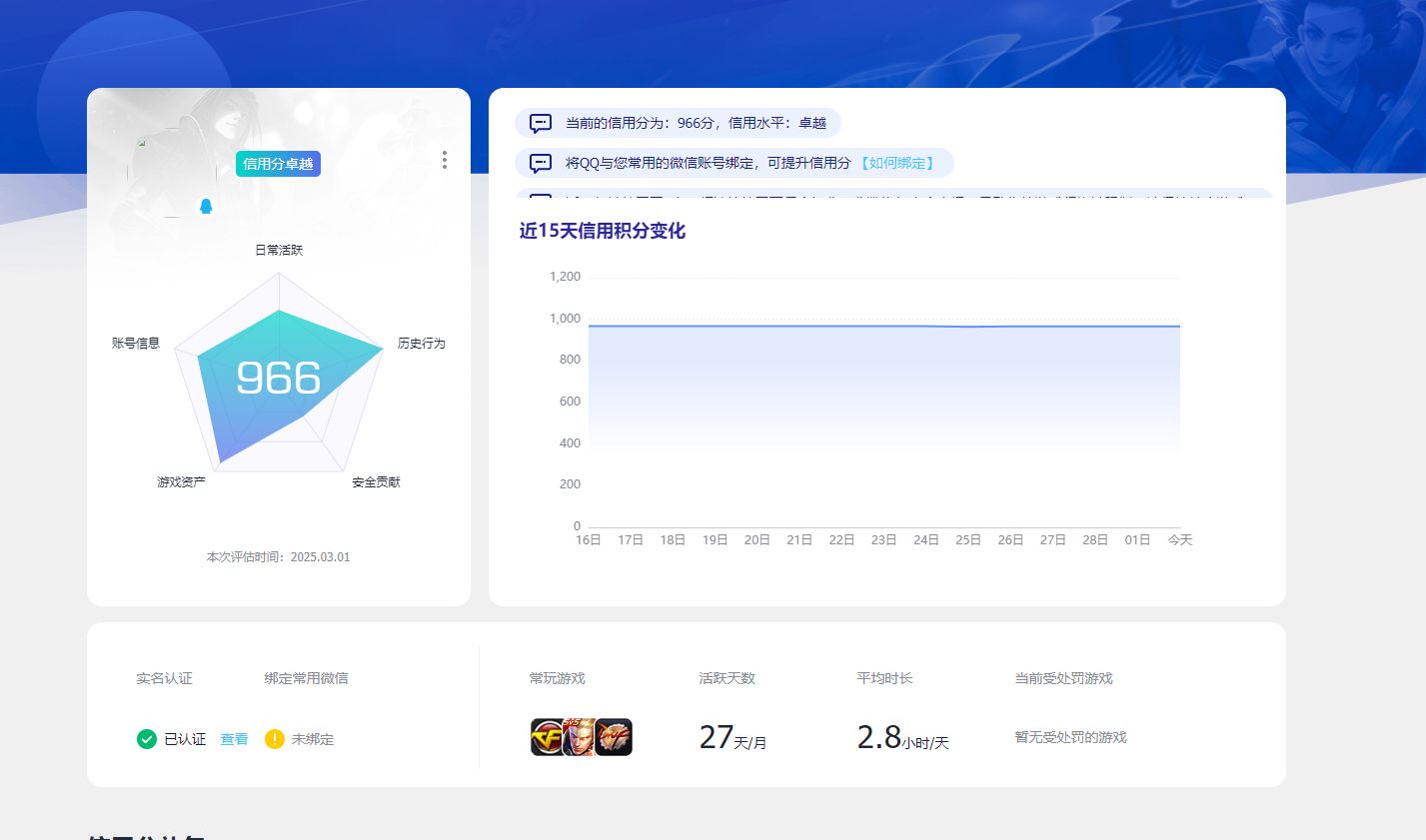Image resolution: width=1426 pixels, height=840 pixels.
Task: Select the 安全贡献 radar axis label
Action: 376,481
